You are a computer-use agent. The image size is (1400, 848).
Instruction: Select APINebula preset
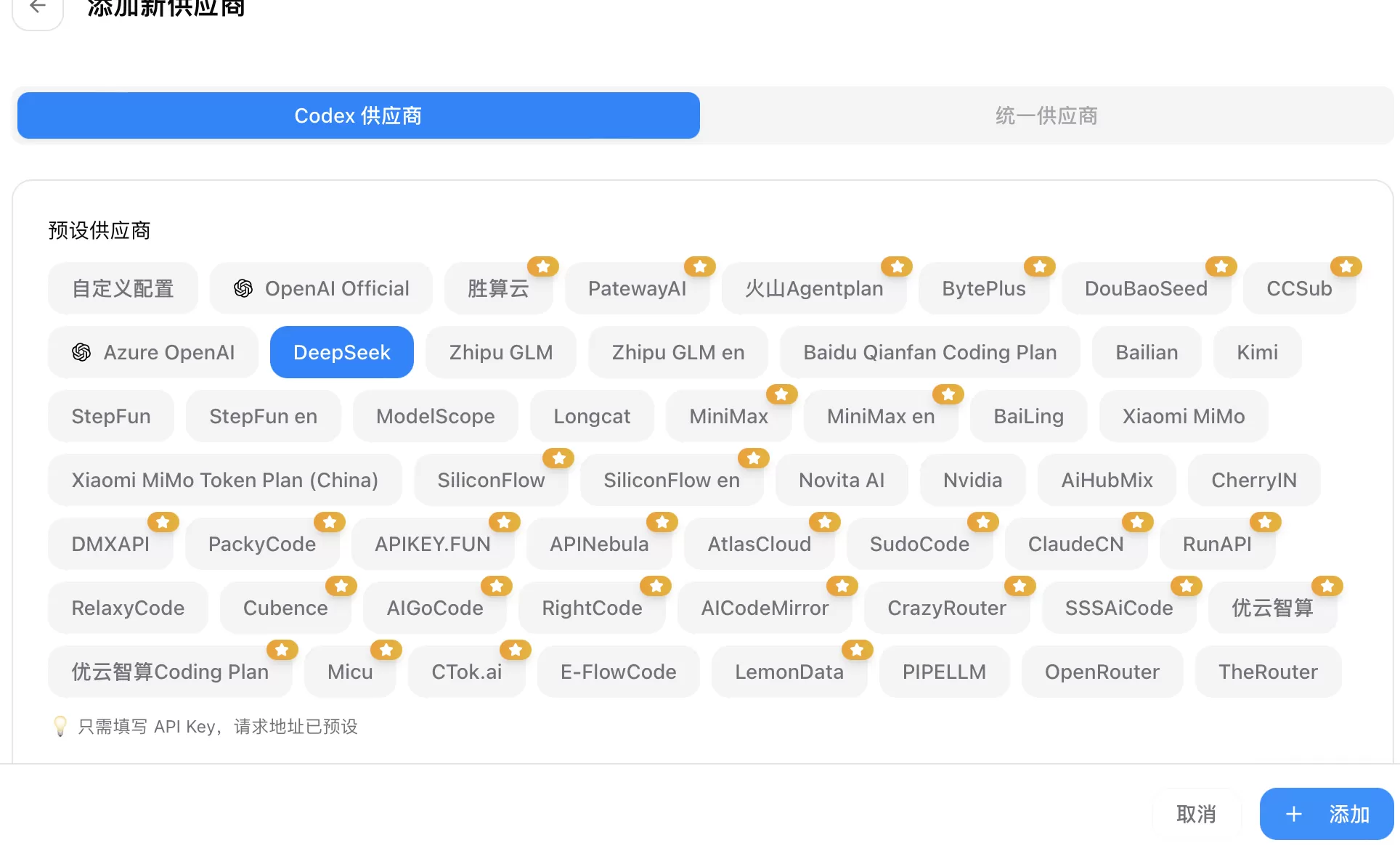[x=599, y=544]
